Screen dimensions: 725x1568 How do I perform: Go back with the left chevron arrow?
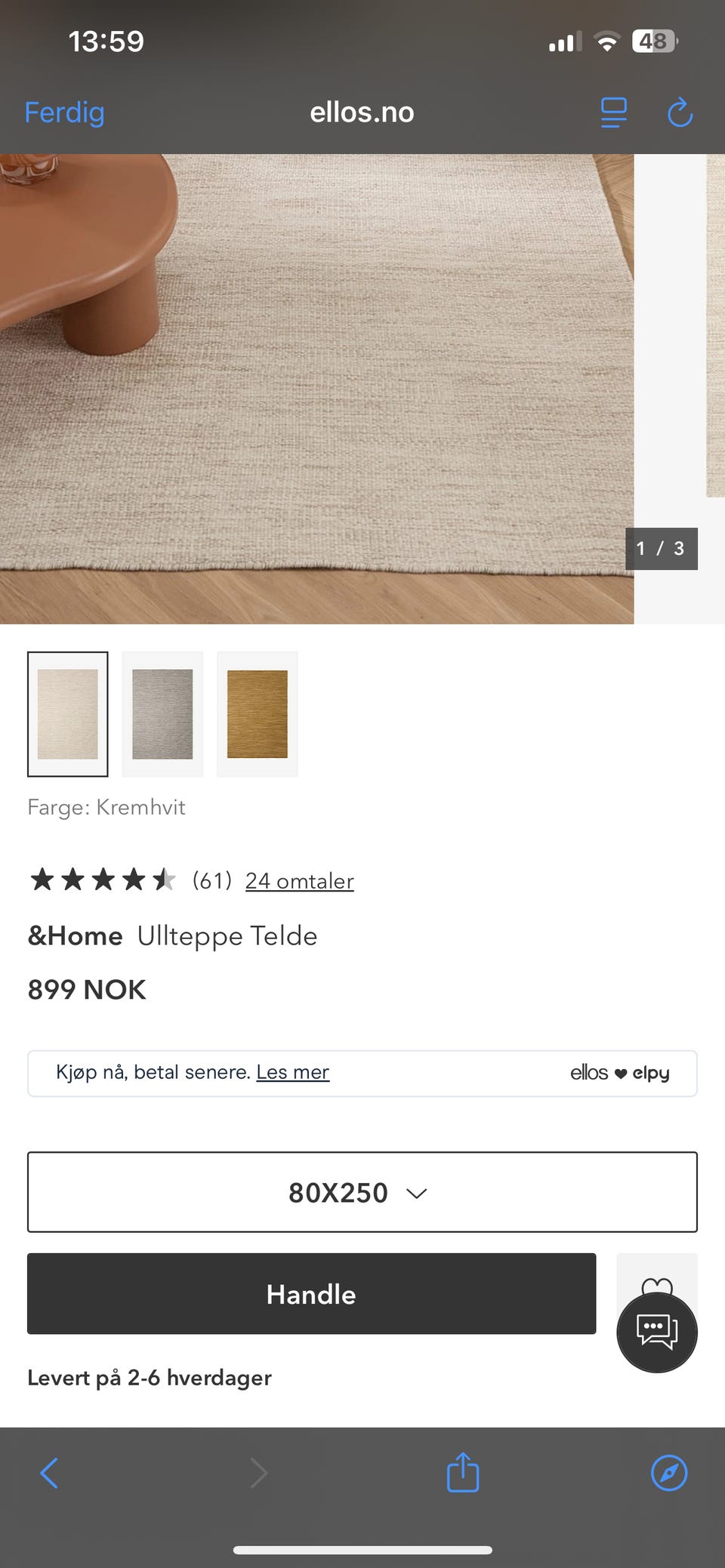pyautogui.click(x=49, y=1473)
